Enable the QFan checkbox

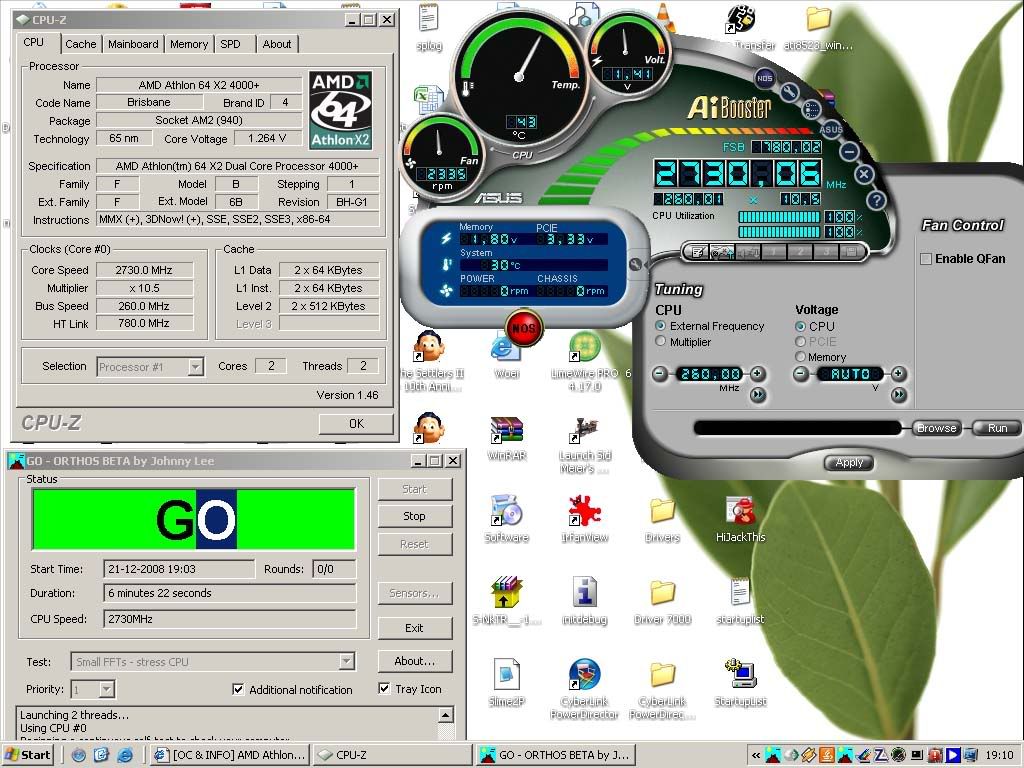pos(925,259)
